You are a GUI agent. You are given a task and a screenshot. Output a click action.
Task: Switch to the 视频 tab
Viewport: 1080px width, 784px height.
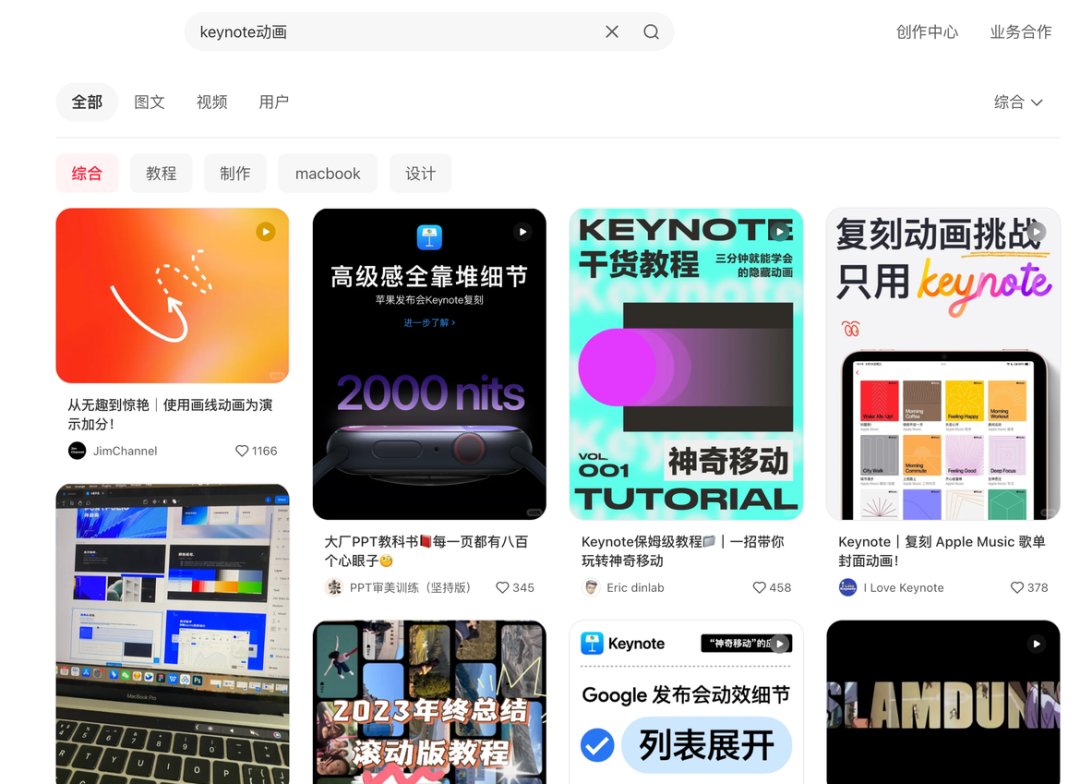[x=211, y=101]
